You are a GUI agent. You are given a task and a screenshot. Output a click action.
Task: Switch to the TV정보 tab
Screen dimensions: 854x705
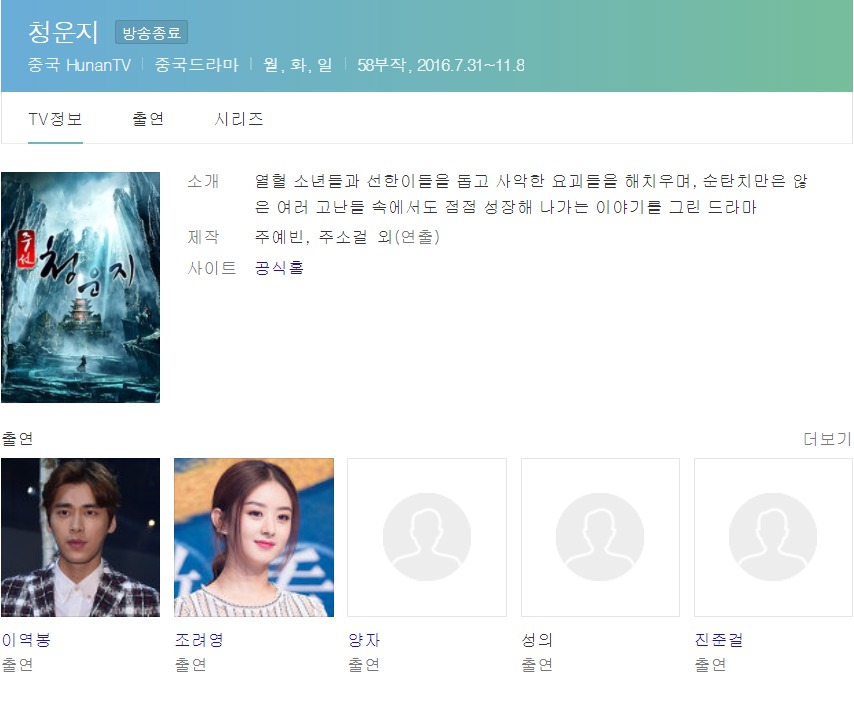click(x=55, y=119)
